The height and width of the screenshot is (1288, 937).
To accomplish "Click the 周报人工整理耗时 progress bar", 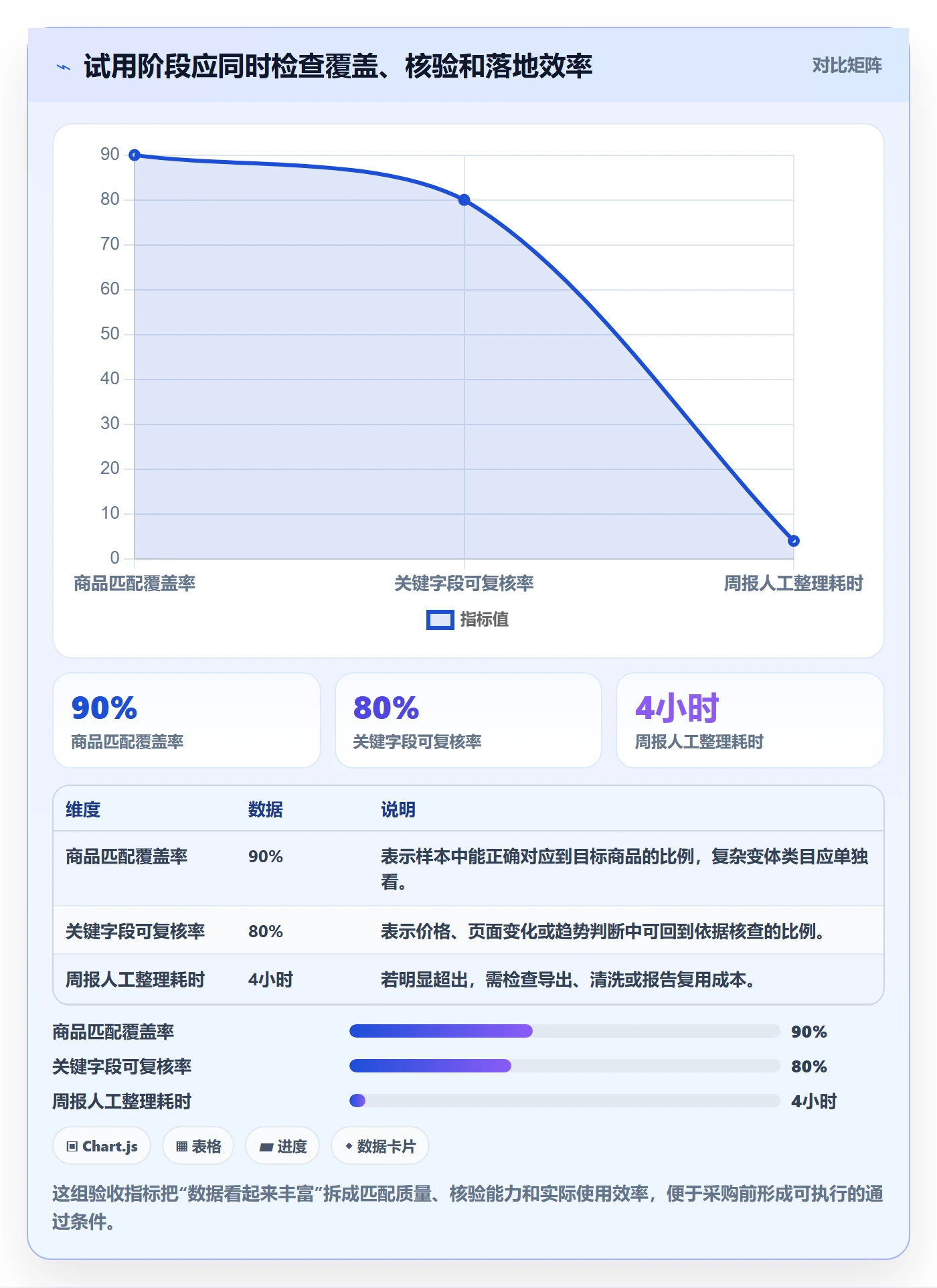I will 565,1101.
